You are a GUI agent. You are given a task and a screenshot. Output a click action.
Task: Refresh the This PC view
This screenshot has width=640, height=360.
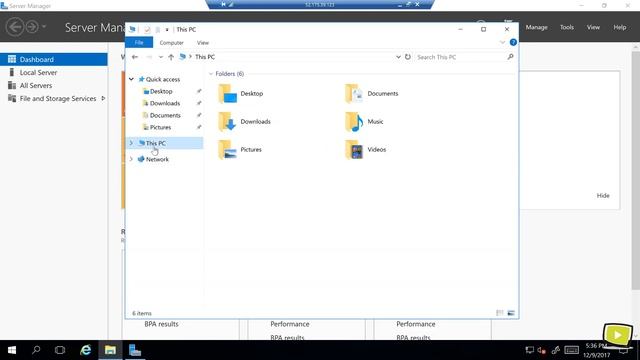[x=407, y=57]
